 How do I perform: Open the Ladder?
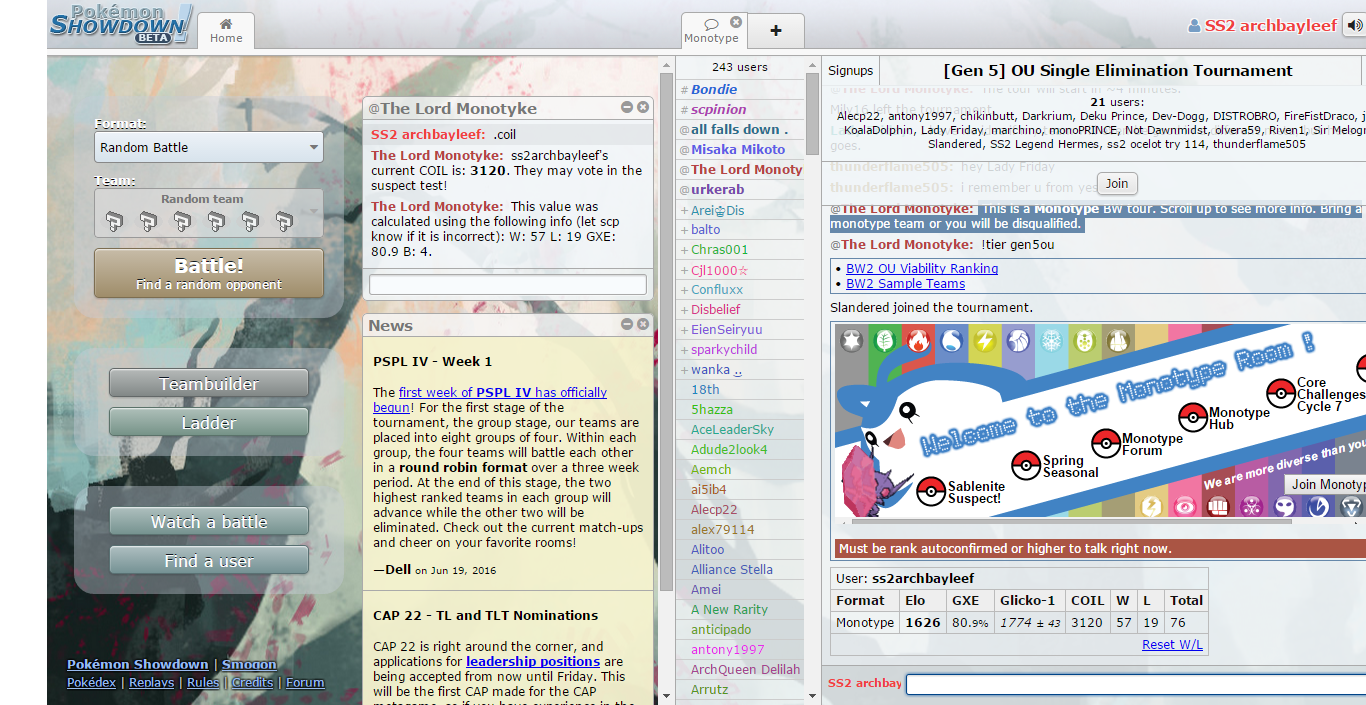(x=209, y=423)
